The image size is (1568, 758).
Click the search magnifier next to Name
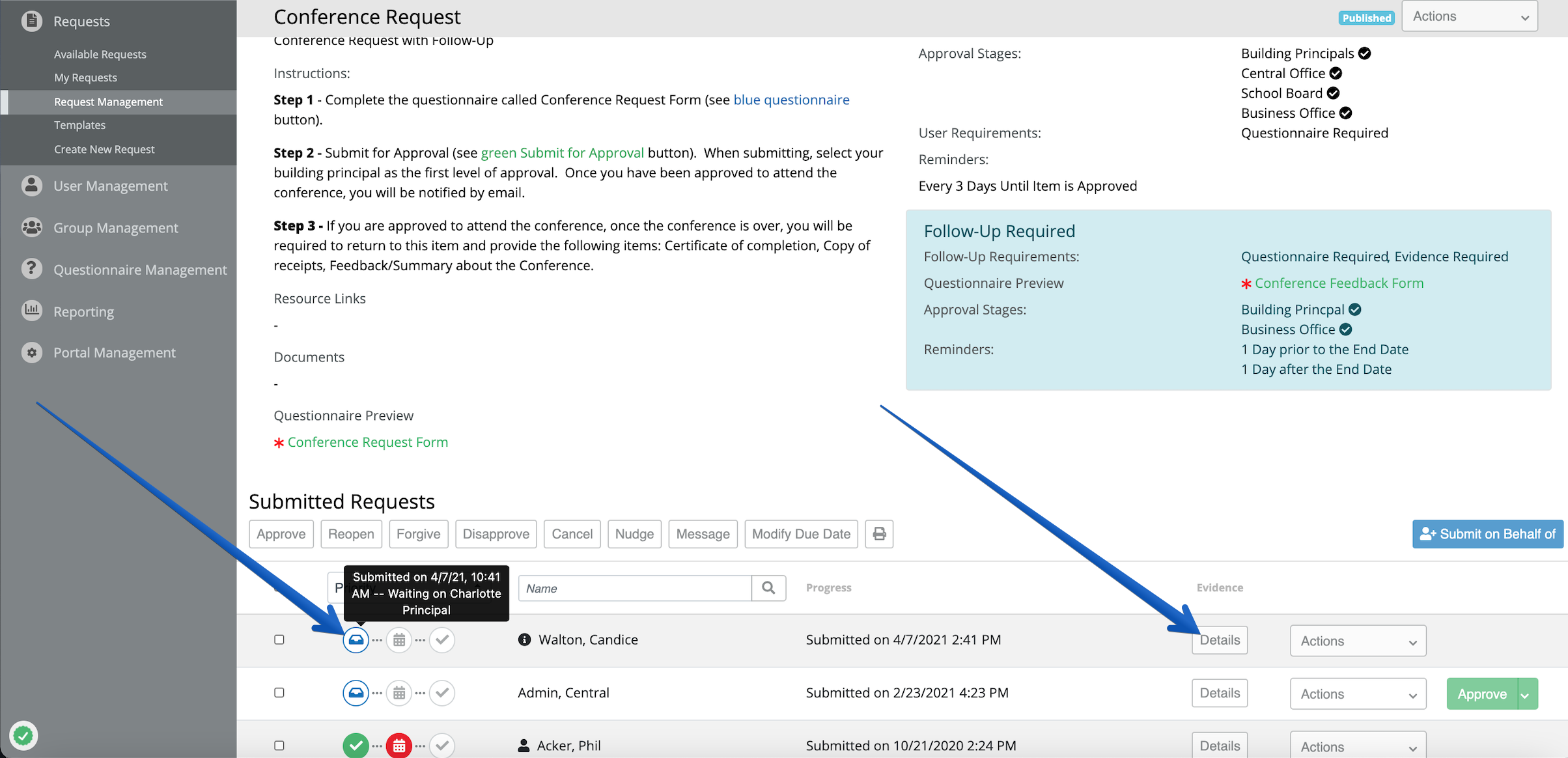coord(768,588)
